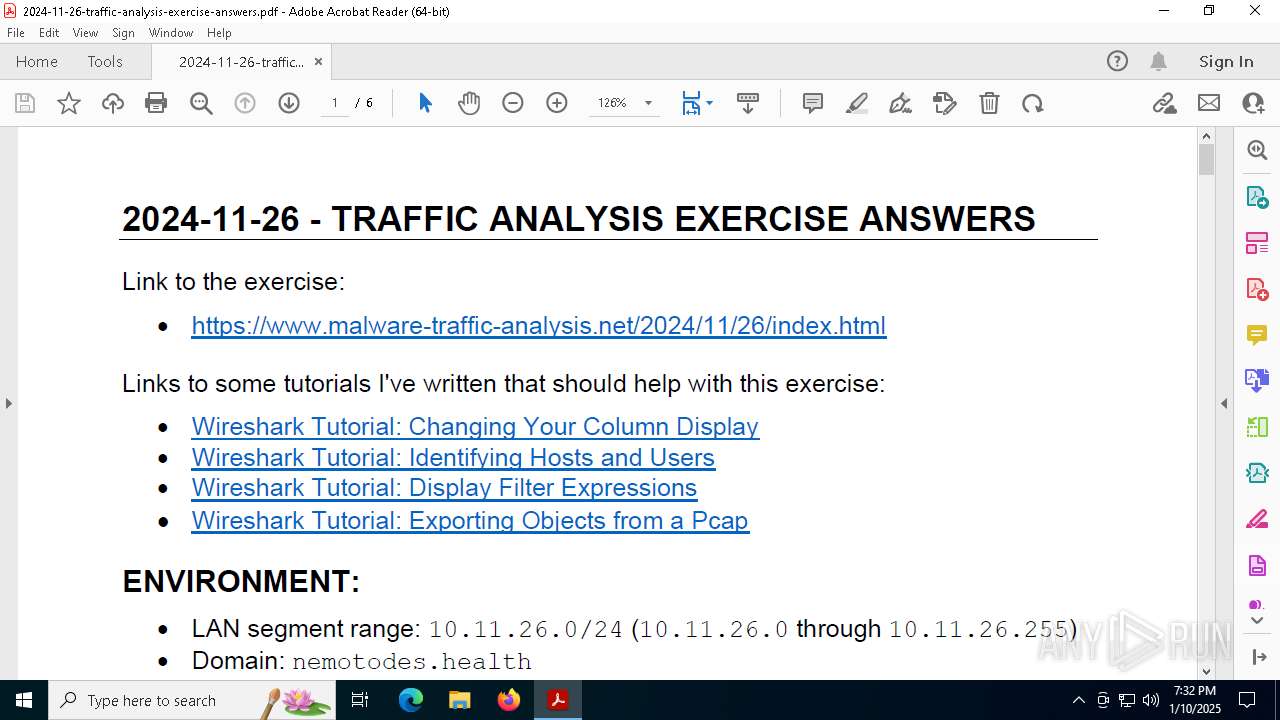The height and width of the screenshot is (720, 1280).
Task: Select the highlight text tool
Action: [857, 103]
